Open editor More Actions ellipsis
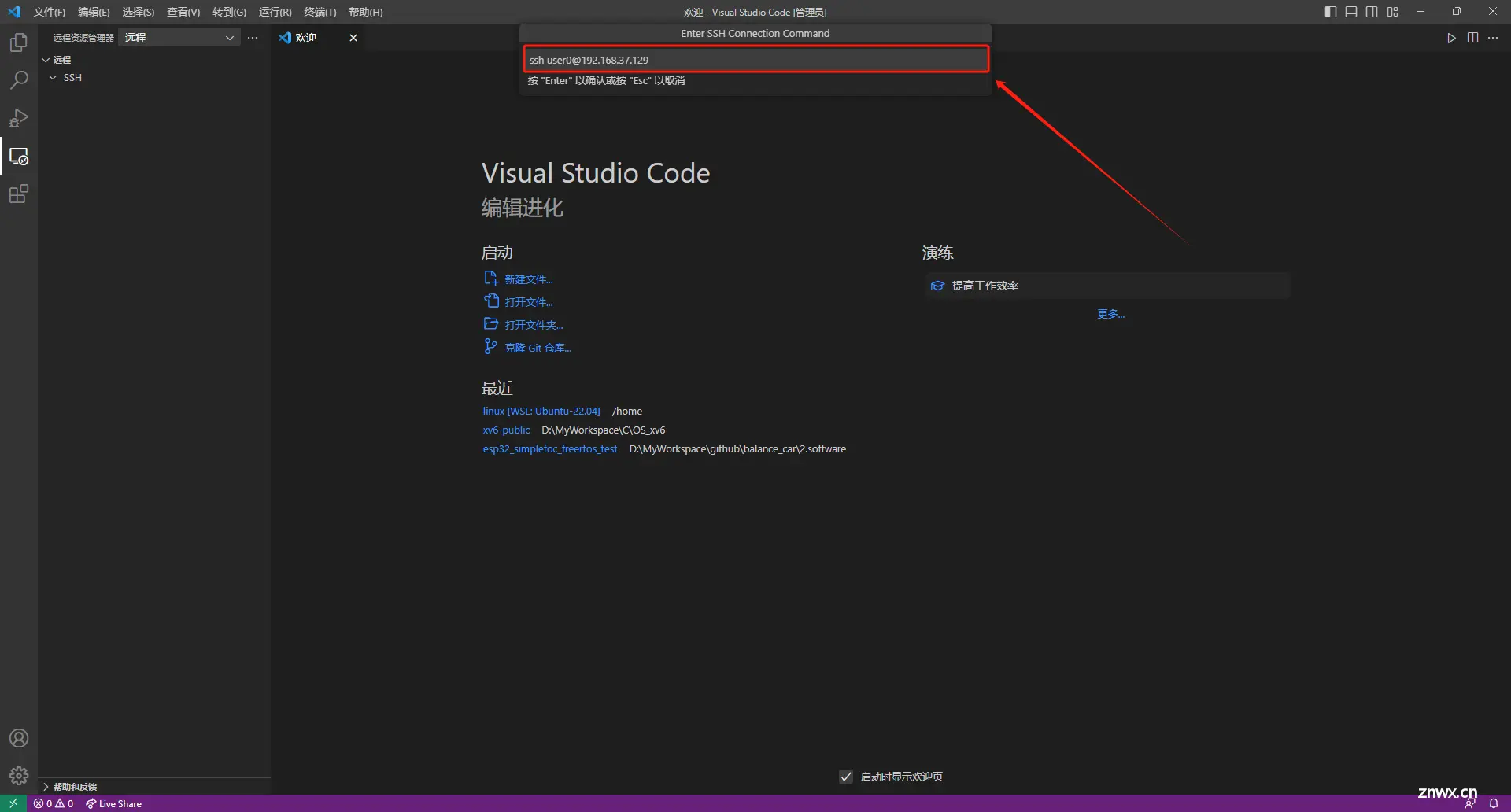Image resolution: width=1511 pixels, height=812 pixels. click(x=1493, y=38)
